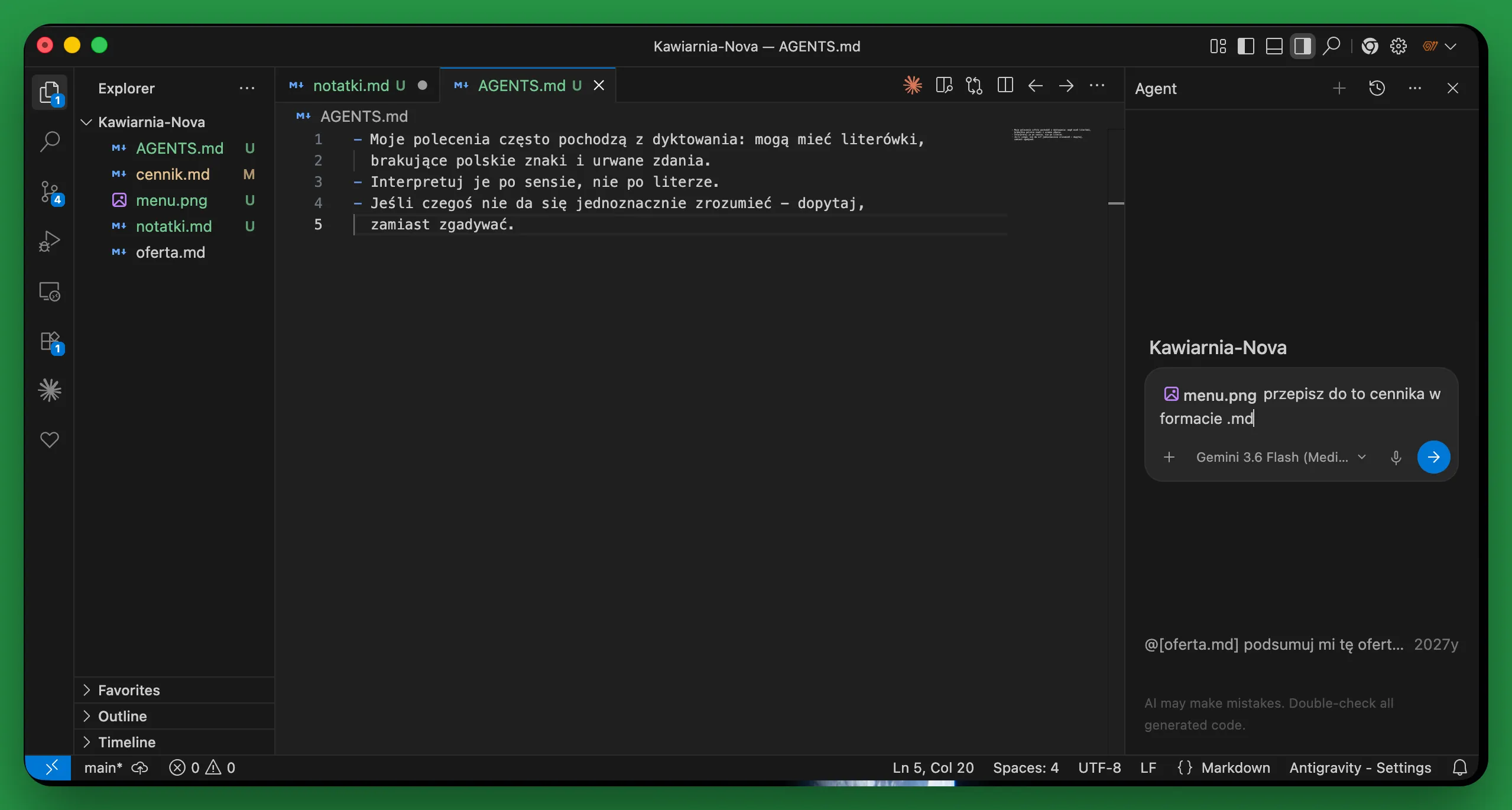Viewport: 1512px width, 810px height.
Task: Open Explorer views and more actions ellipsis
Action: pyautogui.click(x=247, y=88)
